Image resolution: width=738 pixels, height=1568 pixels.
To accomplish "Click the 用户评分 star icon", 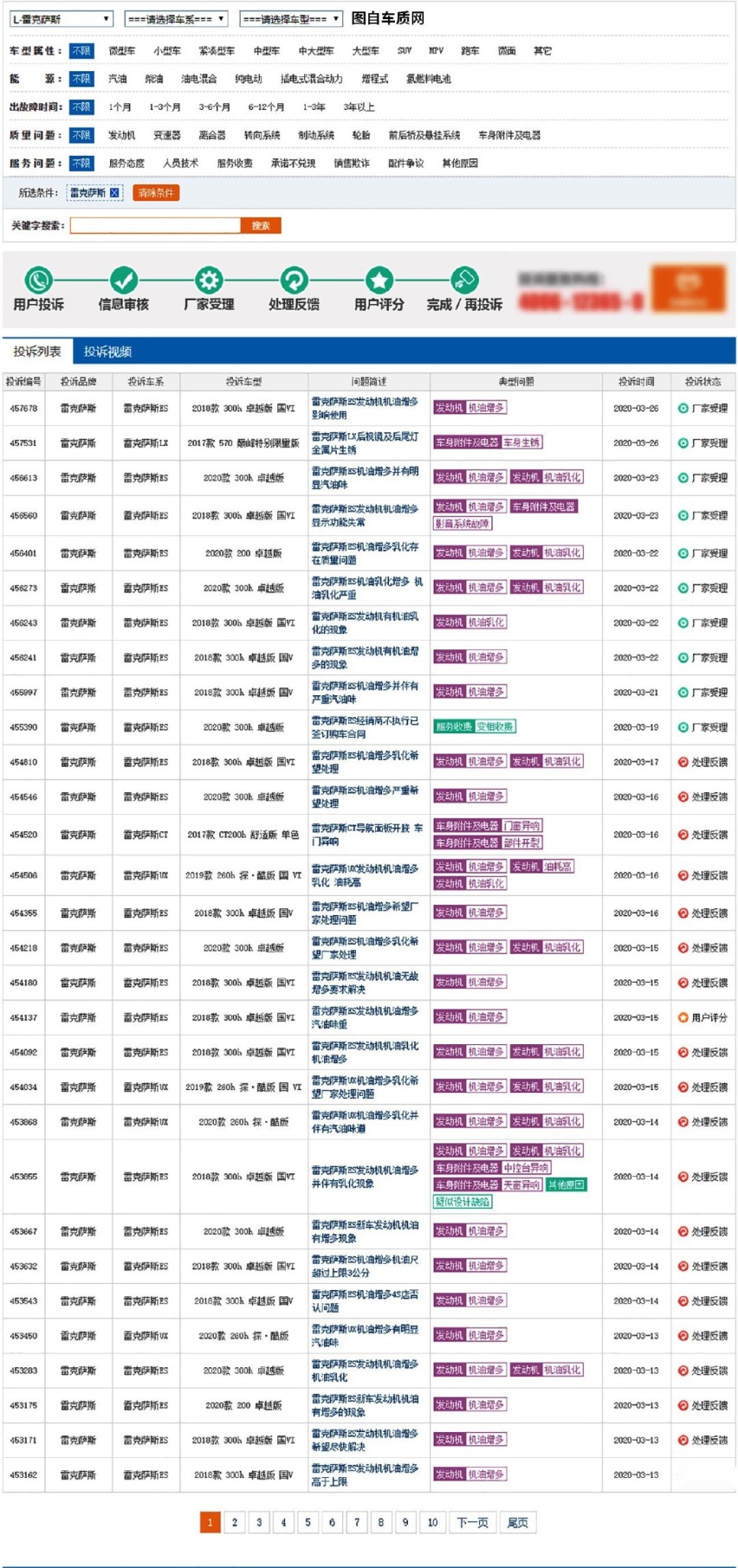I will pos(379,280).
